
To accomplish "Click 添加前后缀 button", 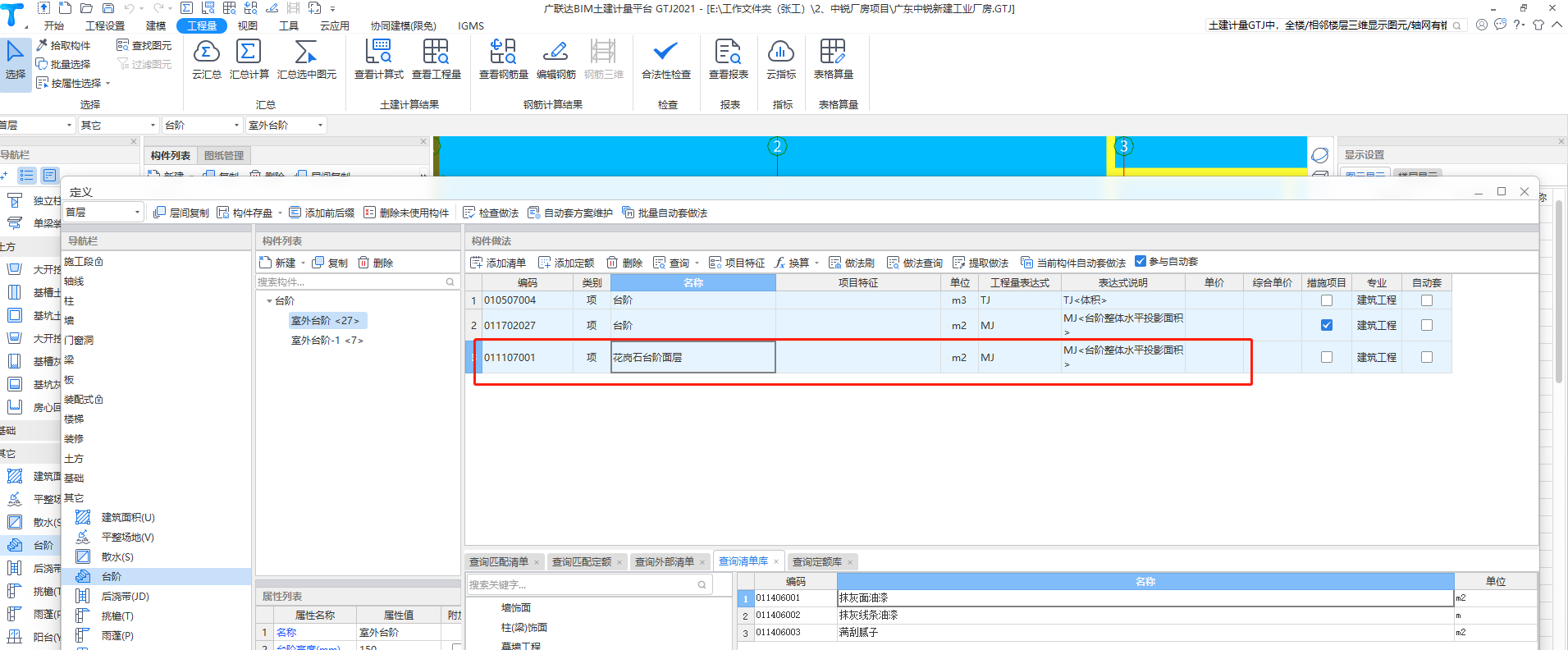I will point(322,213).
